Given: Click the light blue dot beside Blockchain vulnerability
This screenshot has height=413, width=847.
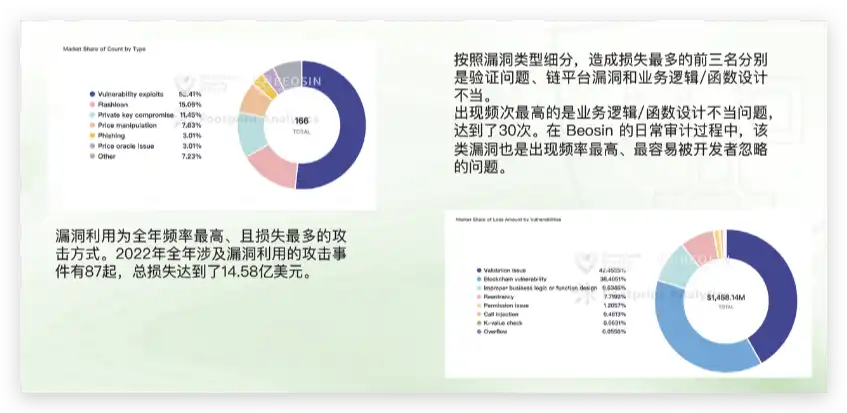Looking at the screenshot, I should coord(479,279).
